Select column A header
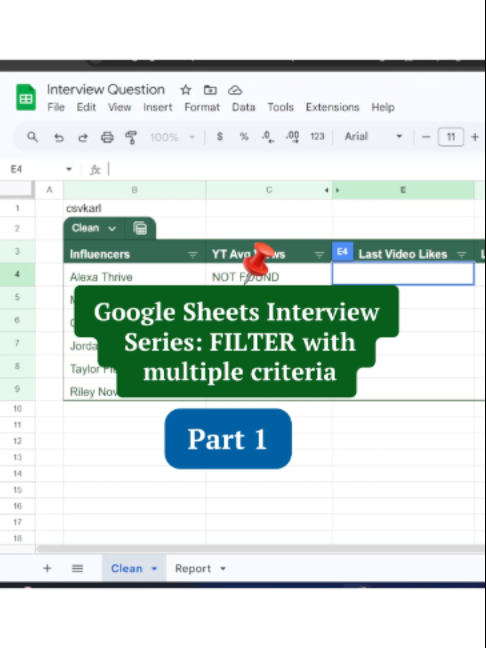This screenshot has width=486, height=648. (49, 190)
